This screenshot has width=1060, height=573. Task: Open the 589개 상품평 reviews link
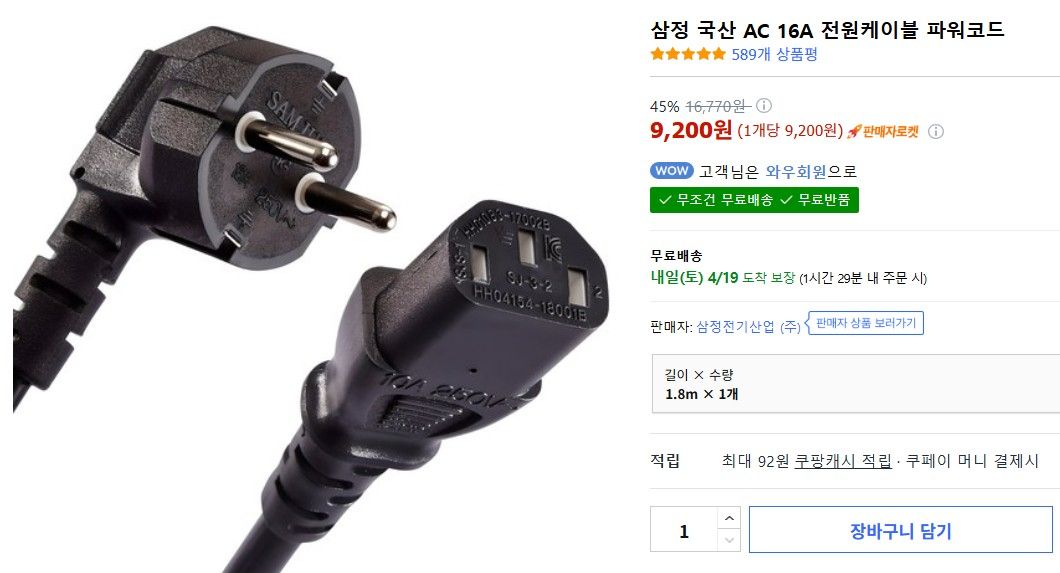click(x=774, y=54)
